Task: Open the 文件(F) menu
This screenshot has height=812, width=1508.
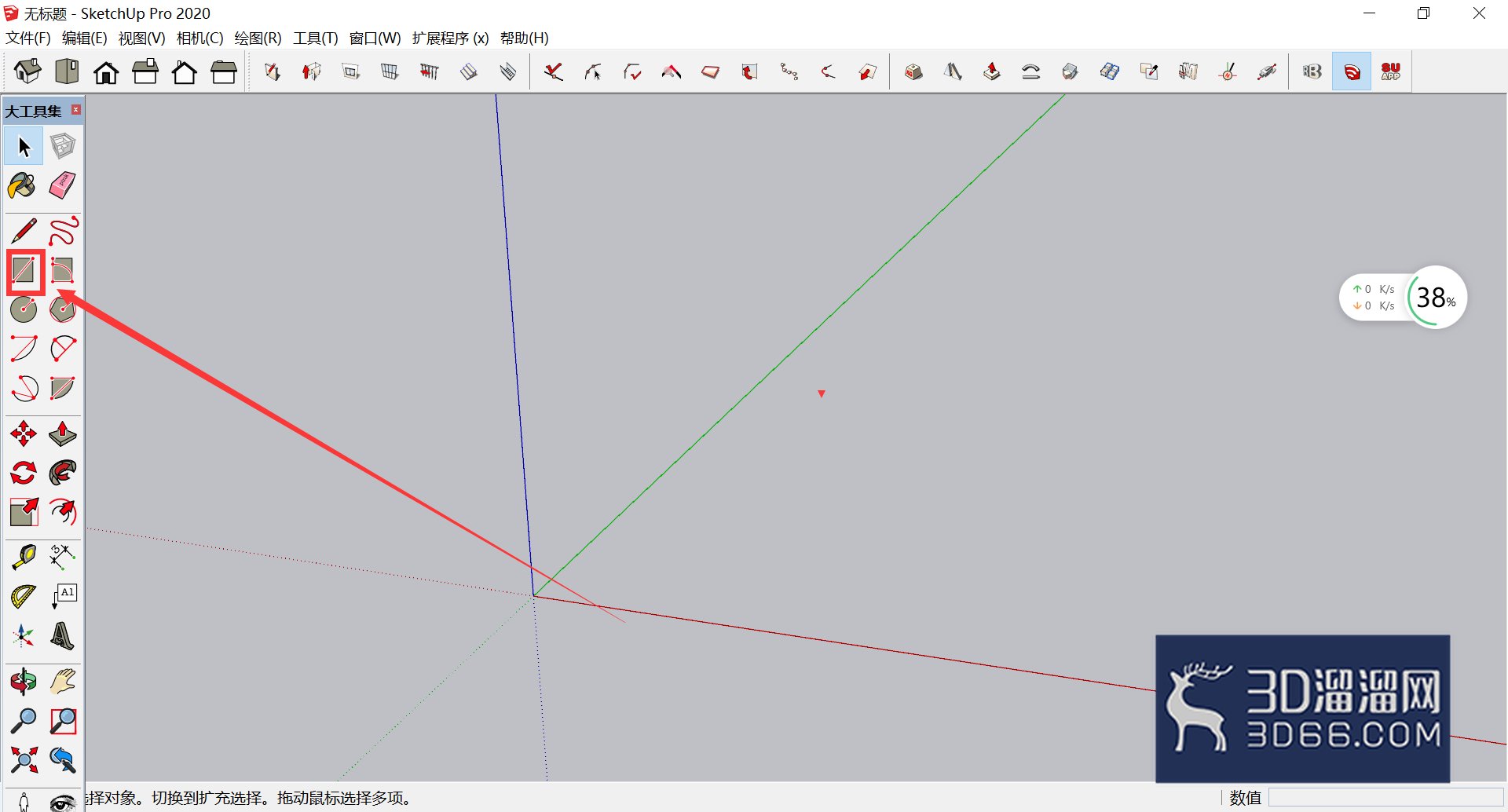Action: click(x=28, y=38)
